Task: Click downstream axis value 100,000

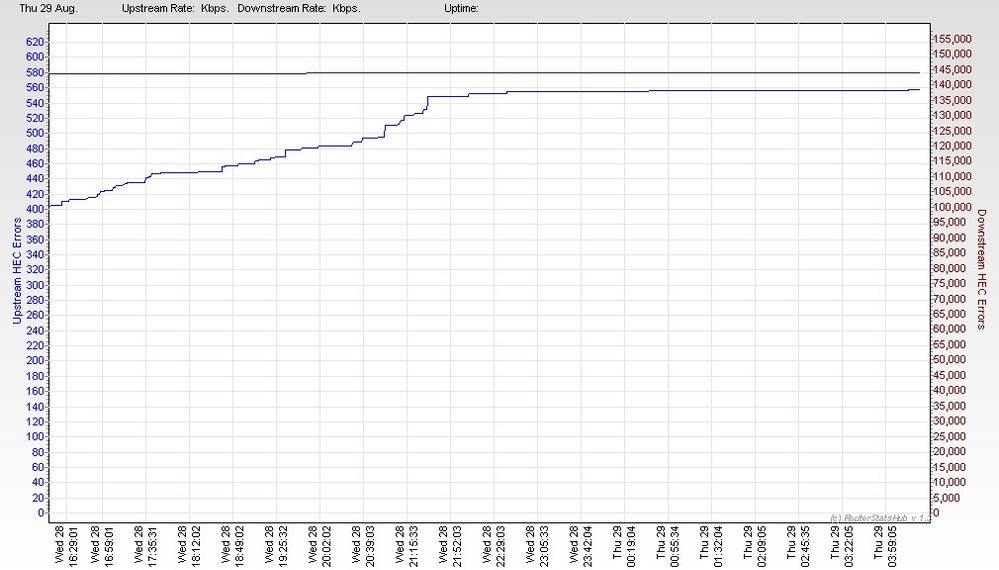Action: coord(952,207)
